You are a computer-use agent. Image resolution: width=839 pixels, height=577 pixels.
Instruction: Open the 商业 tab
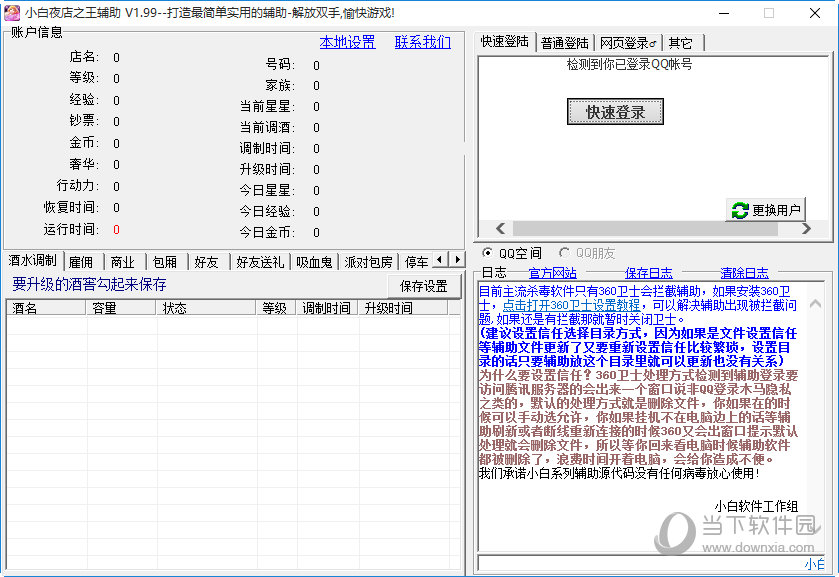(x=123, y=262)
